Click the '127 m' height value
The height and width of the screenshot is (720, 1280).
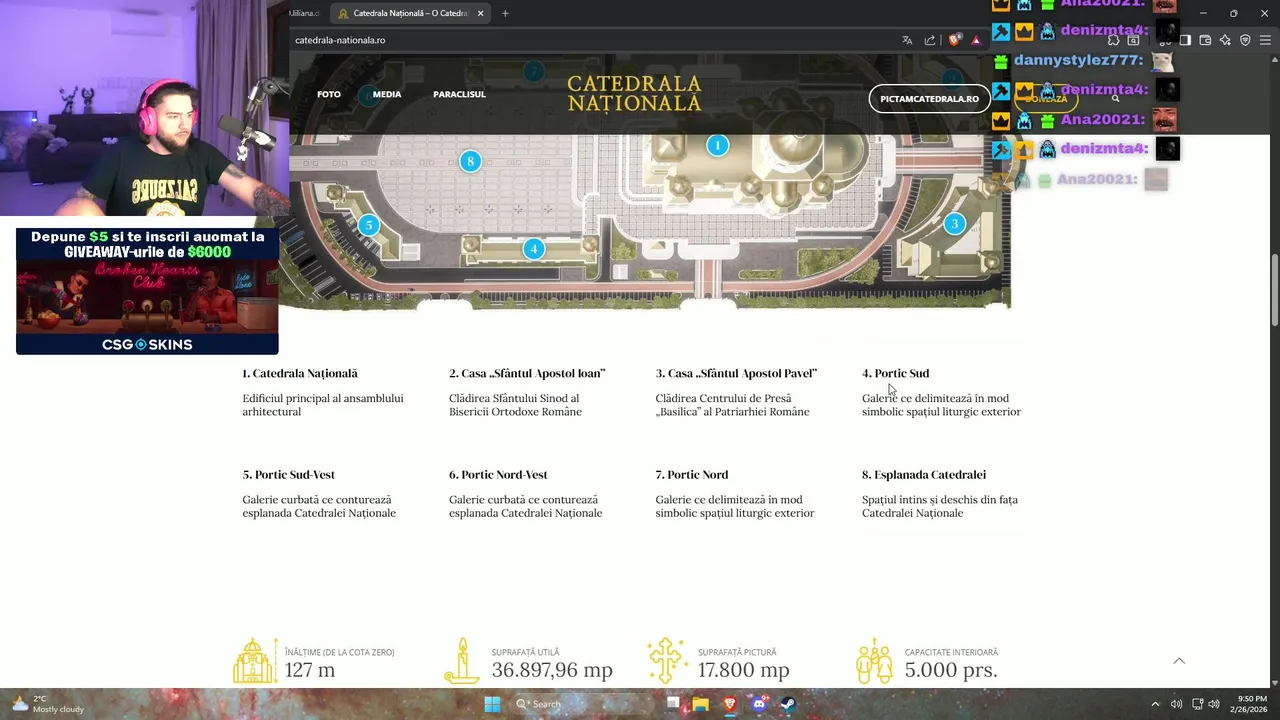click(310, 670)
